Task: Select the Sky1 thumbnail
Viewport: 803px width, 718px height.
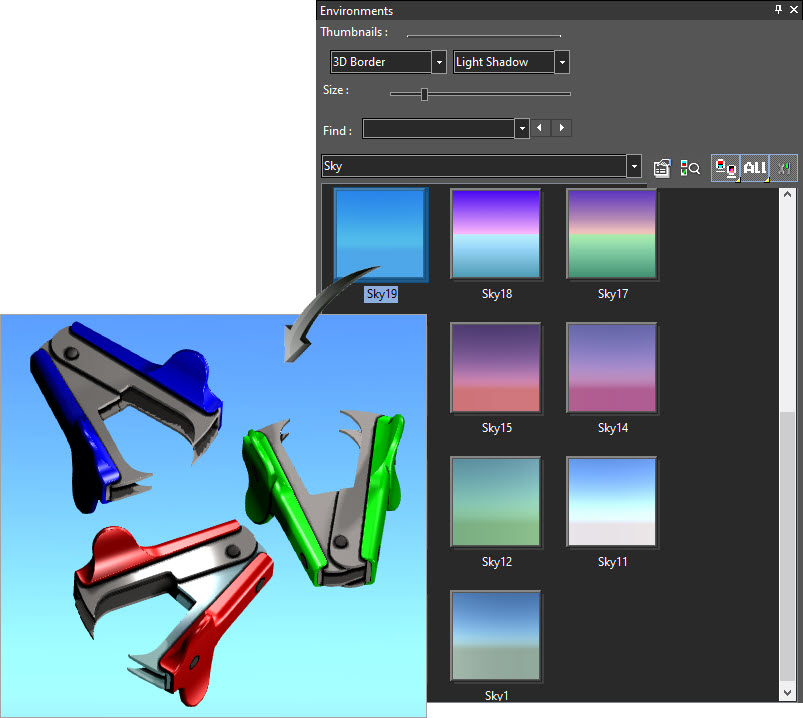Action: [496, 636]
